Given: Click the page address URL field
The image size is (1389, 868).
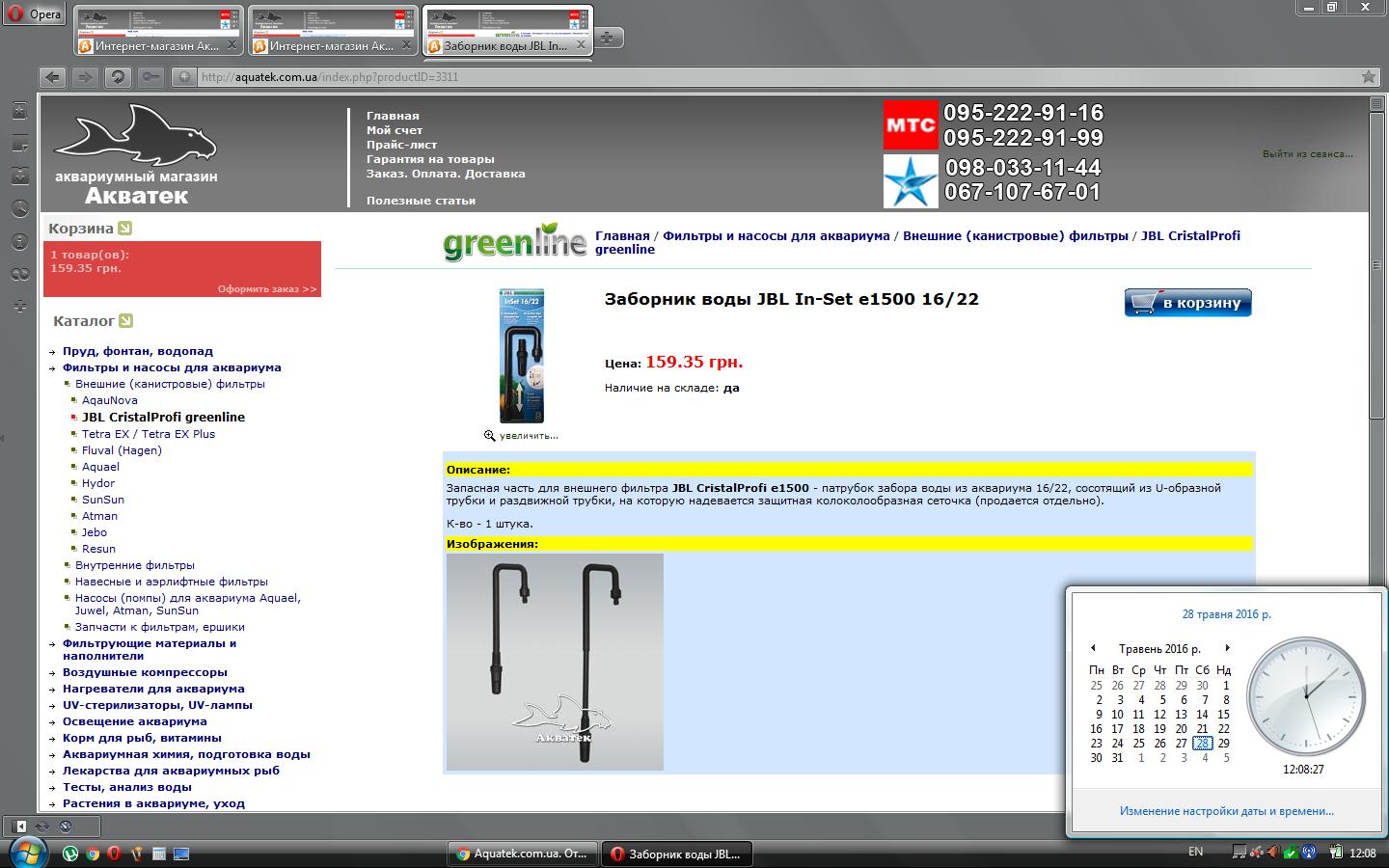Looking at the screenshot, I should tap(675, 77).
